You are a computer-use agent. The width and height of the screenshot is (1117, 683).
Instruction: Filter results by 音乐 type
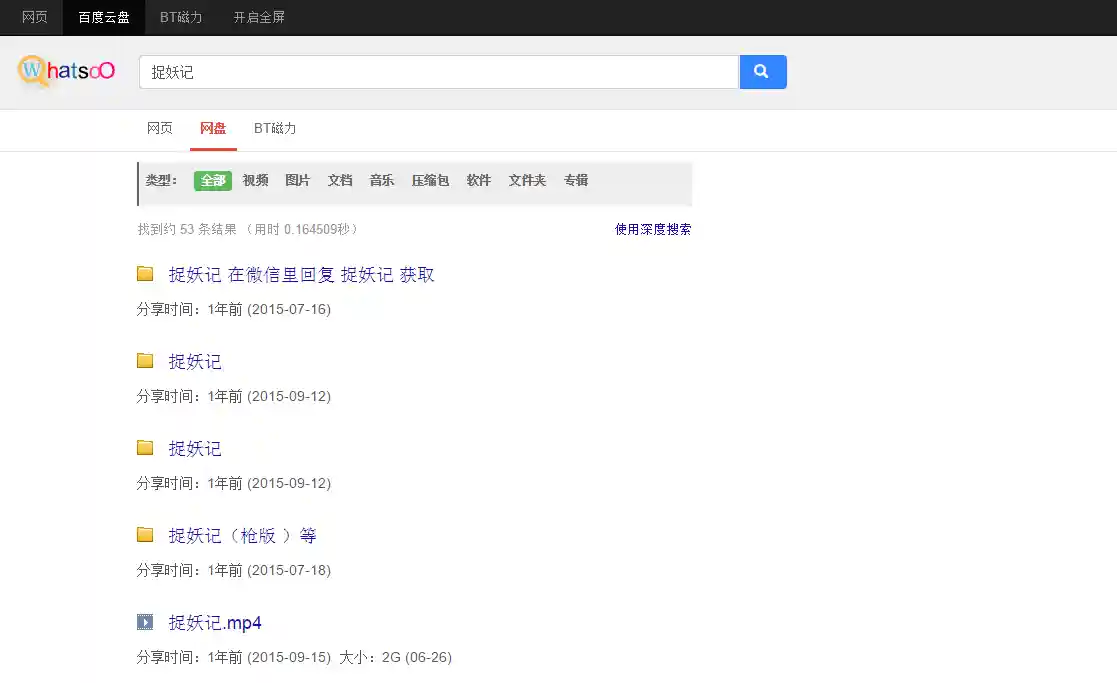pos(382,180)
